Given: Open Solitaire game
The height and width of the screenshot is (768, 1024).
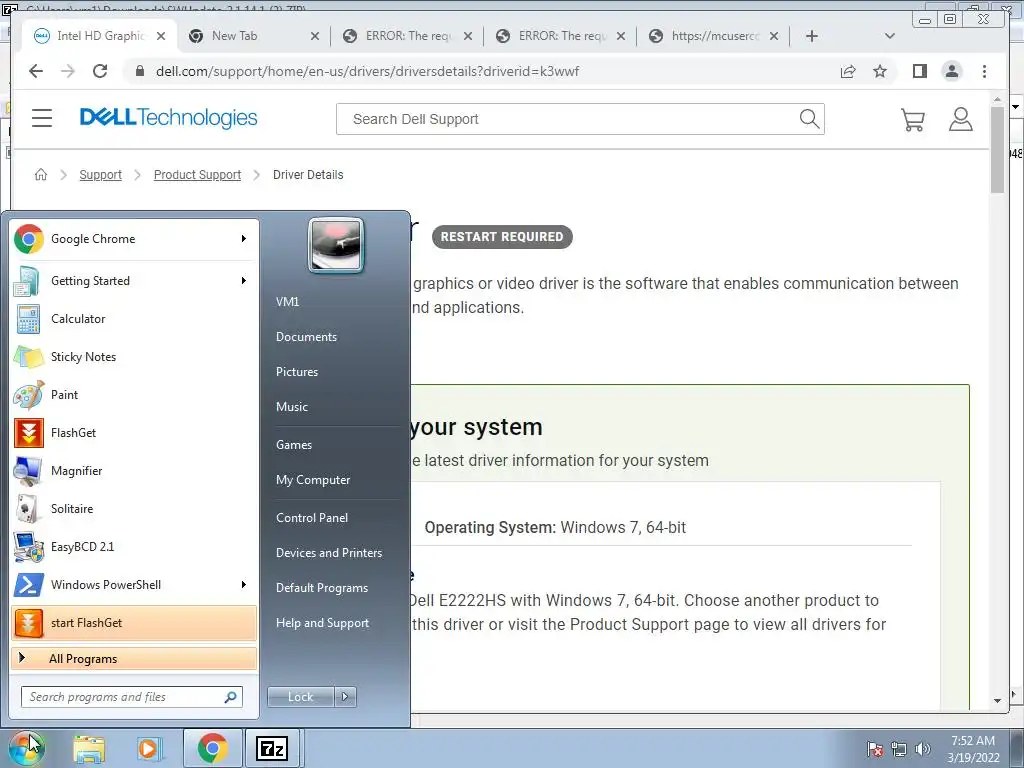Looking at the screenshot, I should pos(134,508).
